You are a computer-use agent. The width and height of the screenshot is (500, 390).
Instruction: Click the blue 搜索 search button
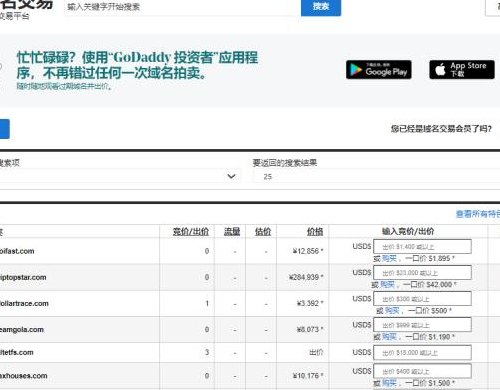[x=321, y=7]
